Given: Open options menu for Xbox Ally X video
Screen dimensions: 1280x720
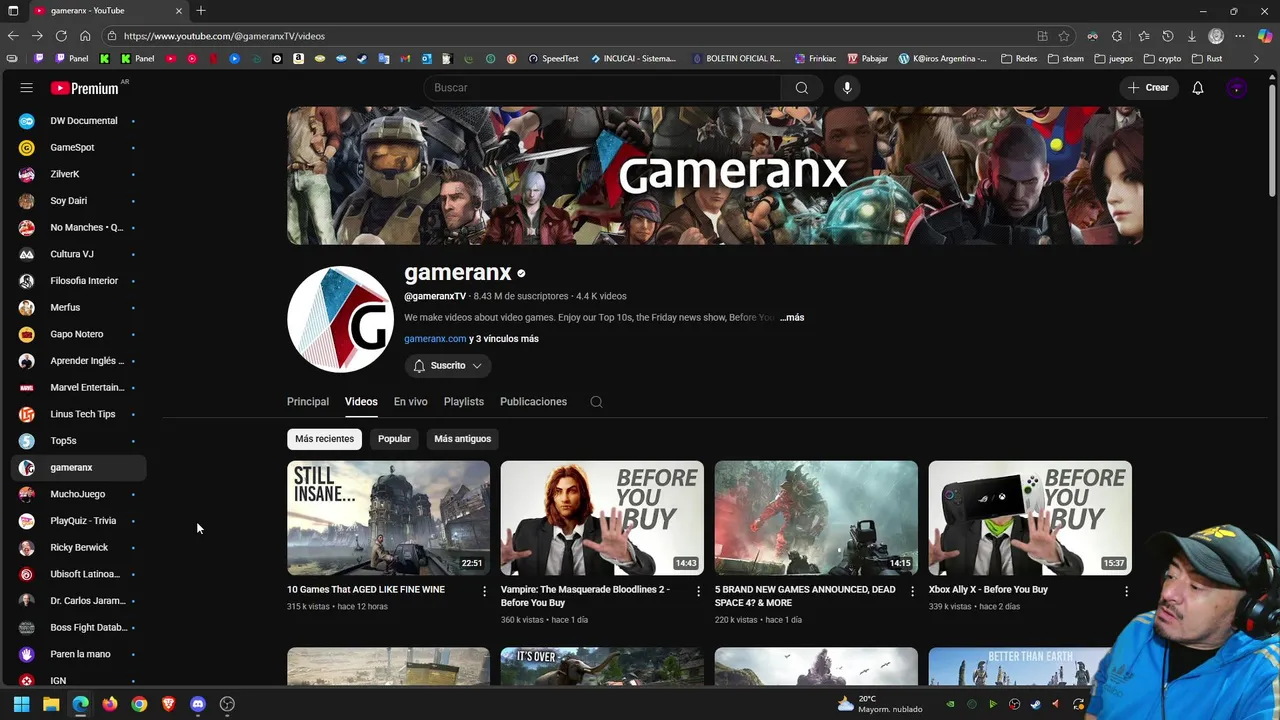Looking at the screenshot, I should pos(1126,591).
